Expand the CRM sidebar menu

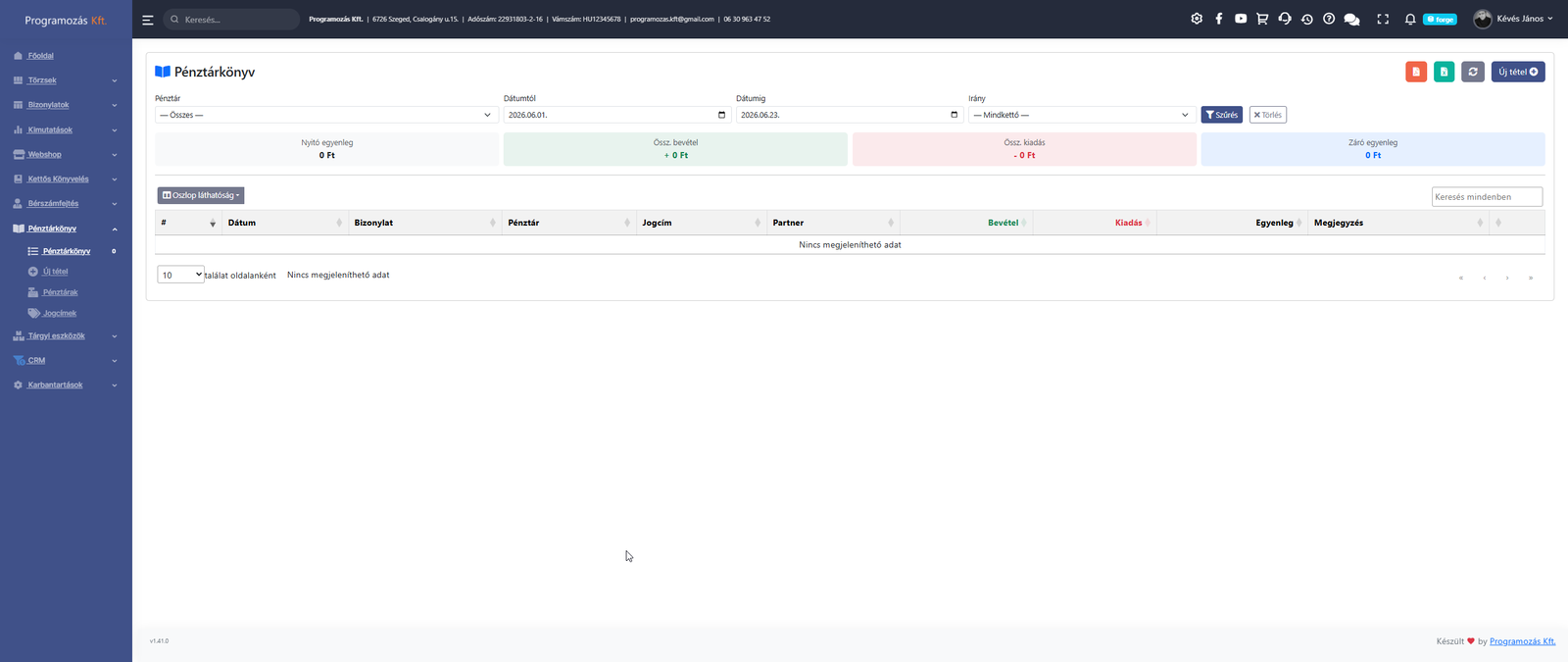tap(66, 360)
